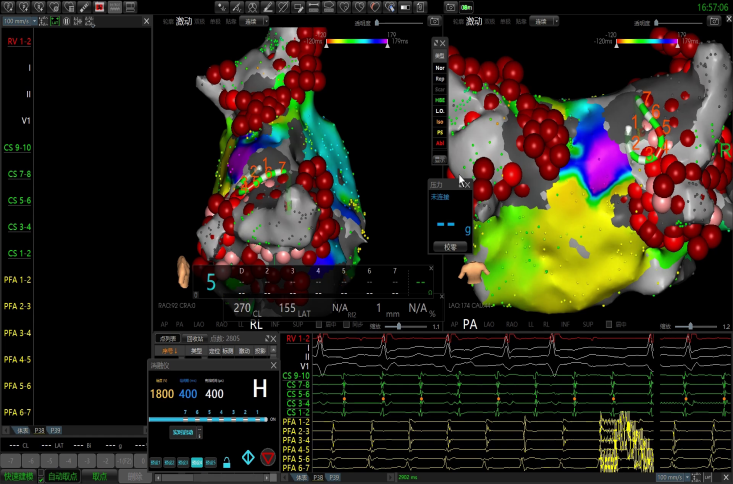Click the 校零 button in pressure panel
733x484 pixels.
[449, 245]
